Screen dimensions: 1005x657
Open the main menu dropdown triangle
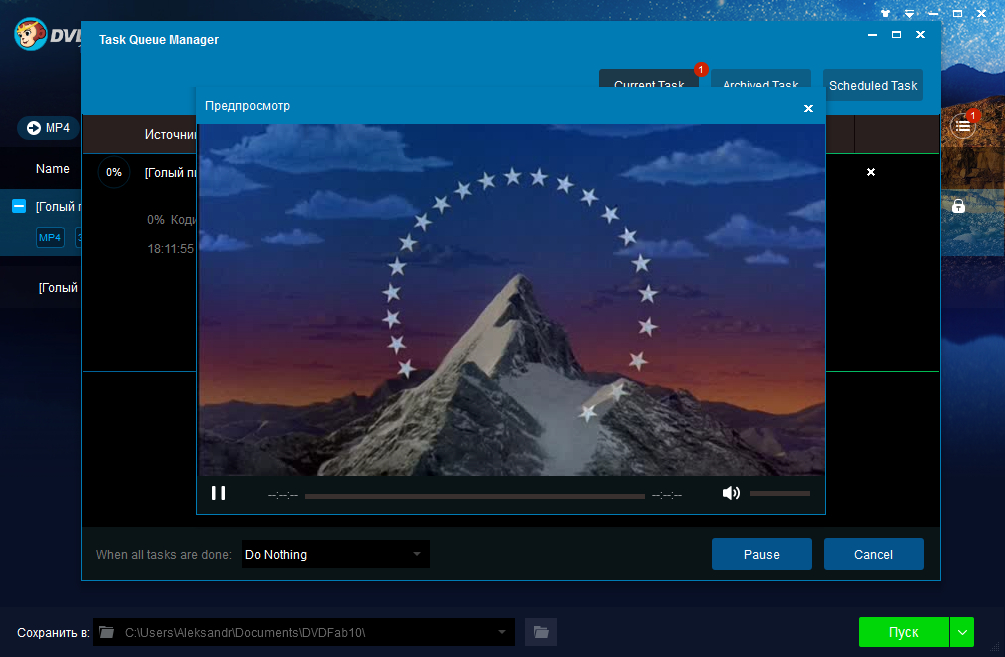[909, 14]
